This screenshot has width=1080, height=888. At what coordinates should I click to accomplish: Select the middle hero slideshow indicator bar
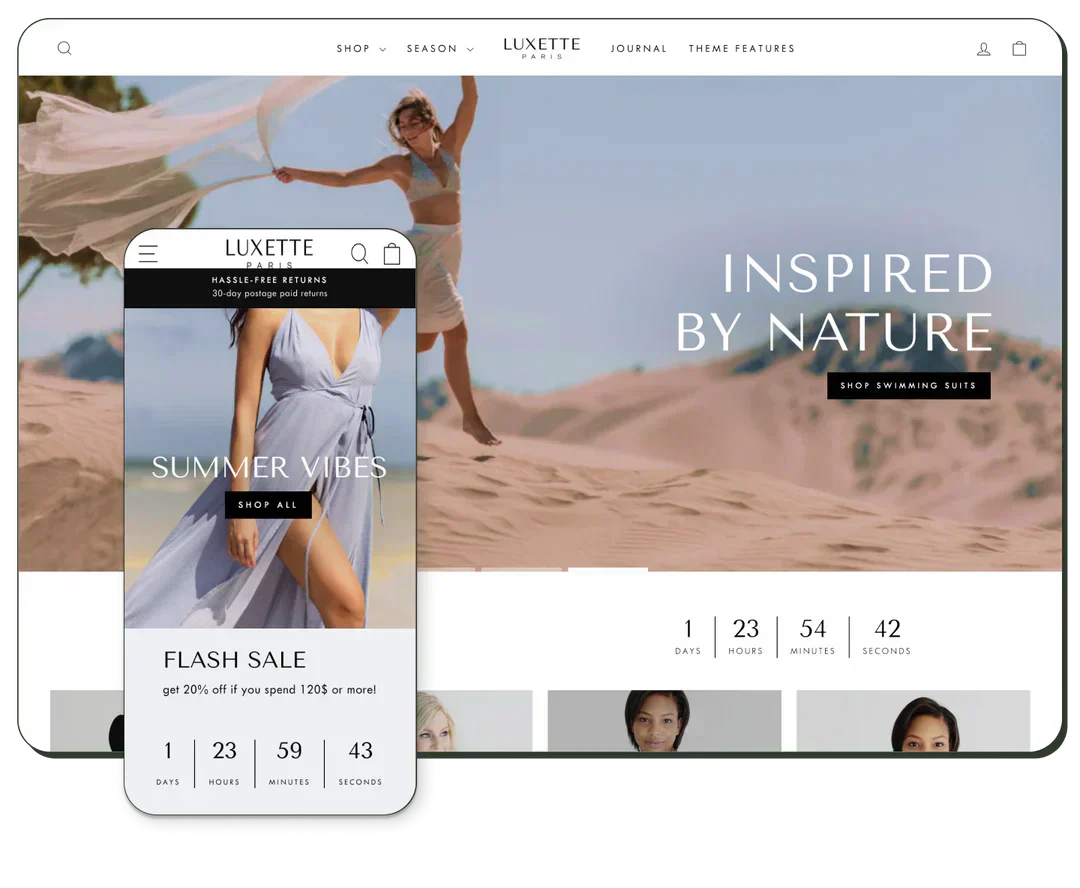click(521, 569)
